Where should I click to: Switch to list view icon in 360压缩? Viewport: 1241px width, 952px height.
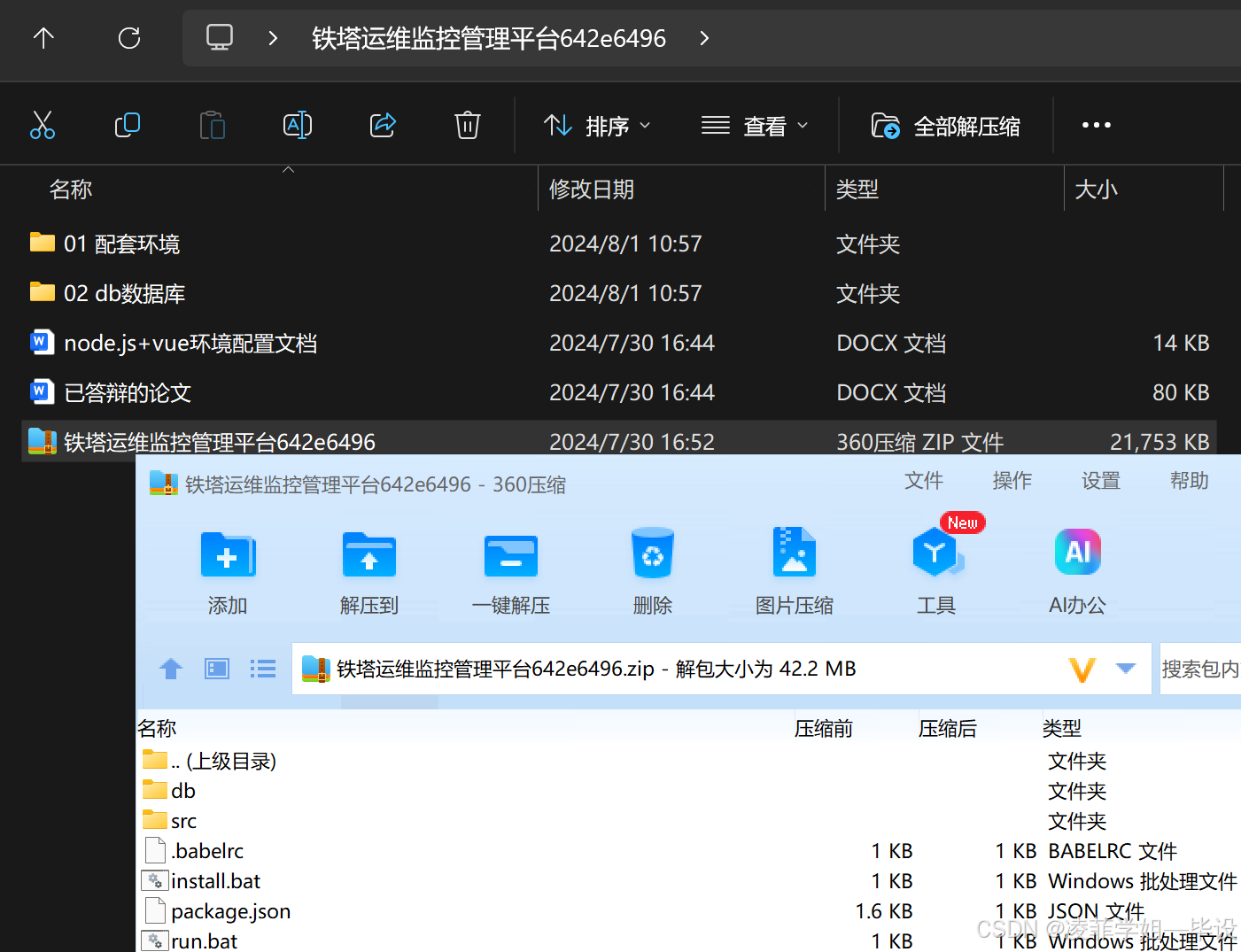pos(263,669)
